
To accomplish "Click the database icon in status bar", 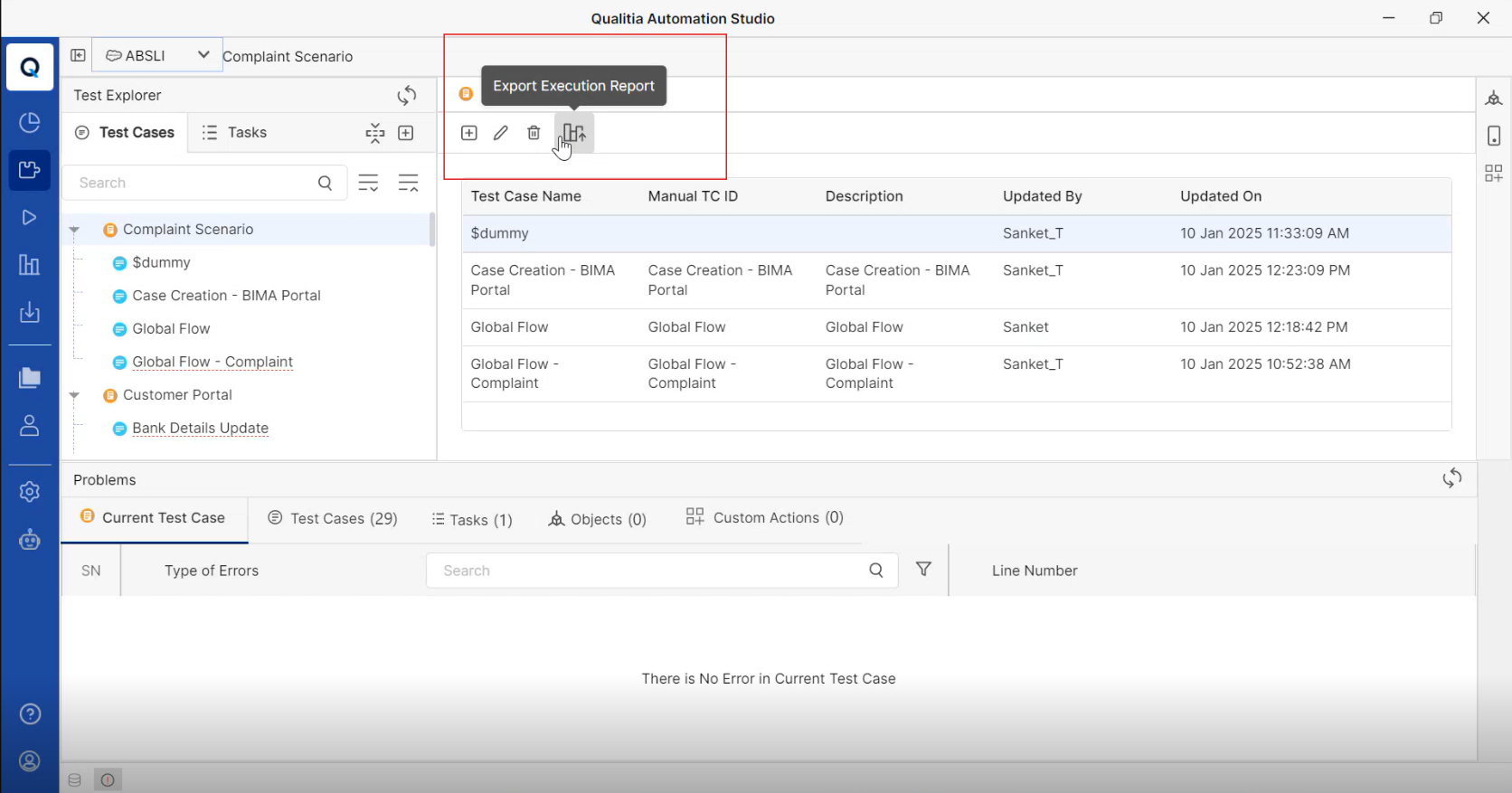I will point(75,779).
